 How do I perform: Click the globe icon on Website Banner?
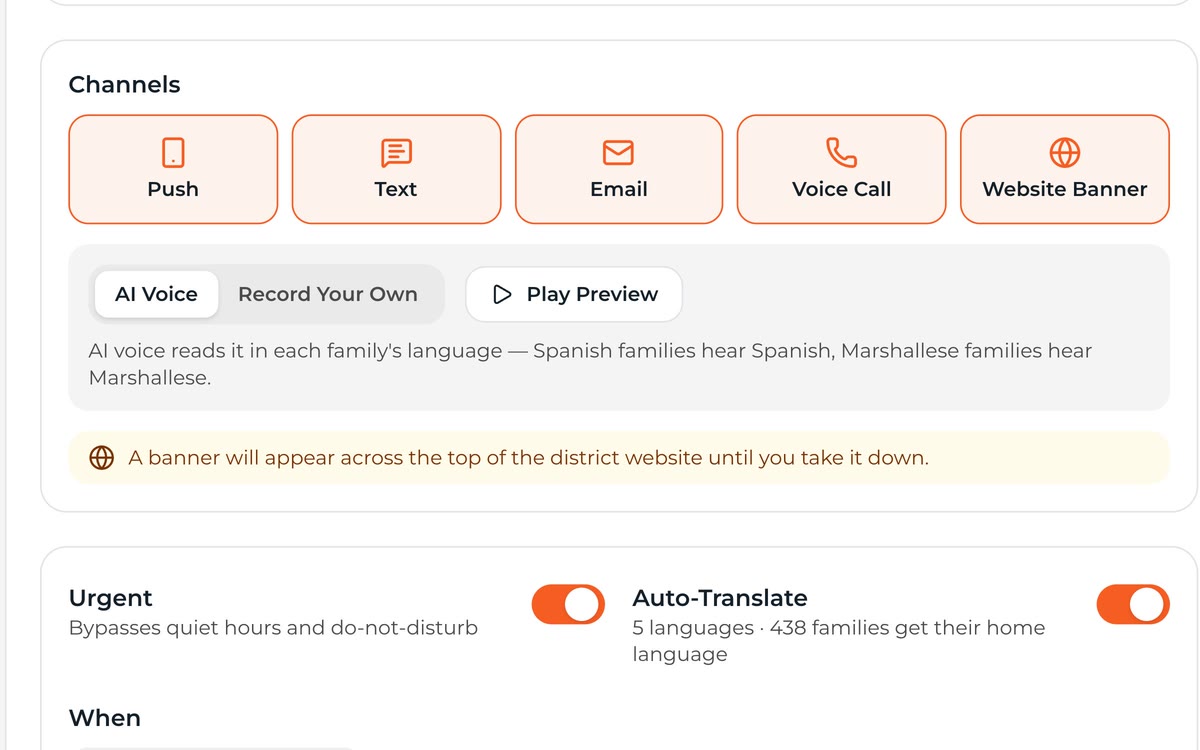(x=1065, y=152)
